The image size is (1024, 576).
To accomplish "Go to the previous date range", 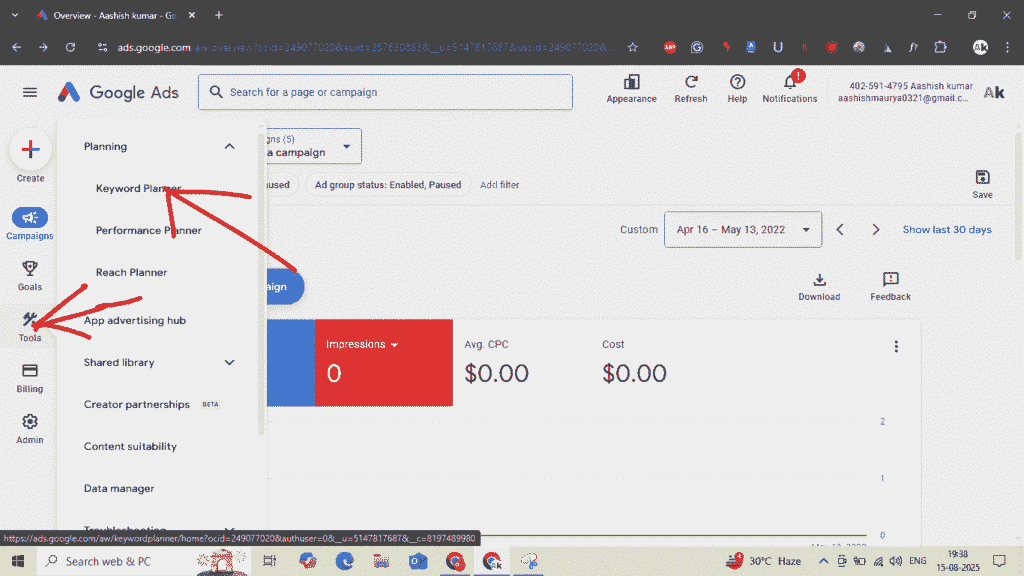I will (840, 230).
